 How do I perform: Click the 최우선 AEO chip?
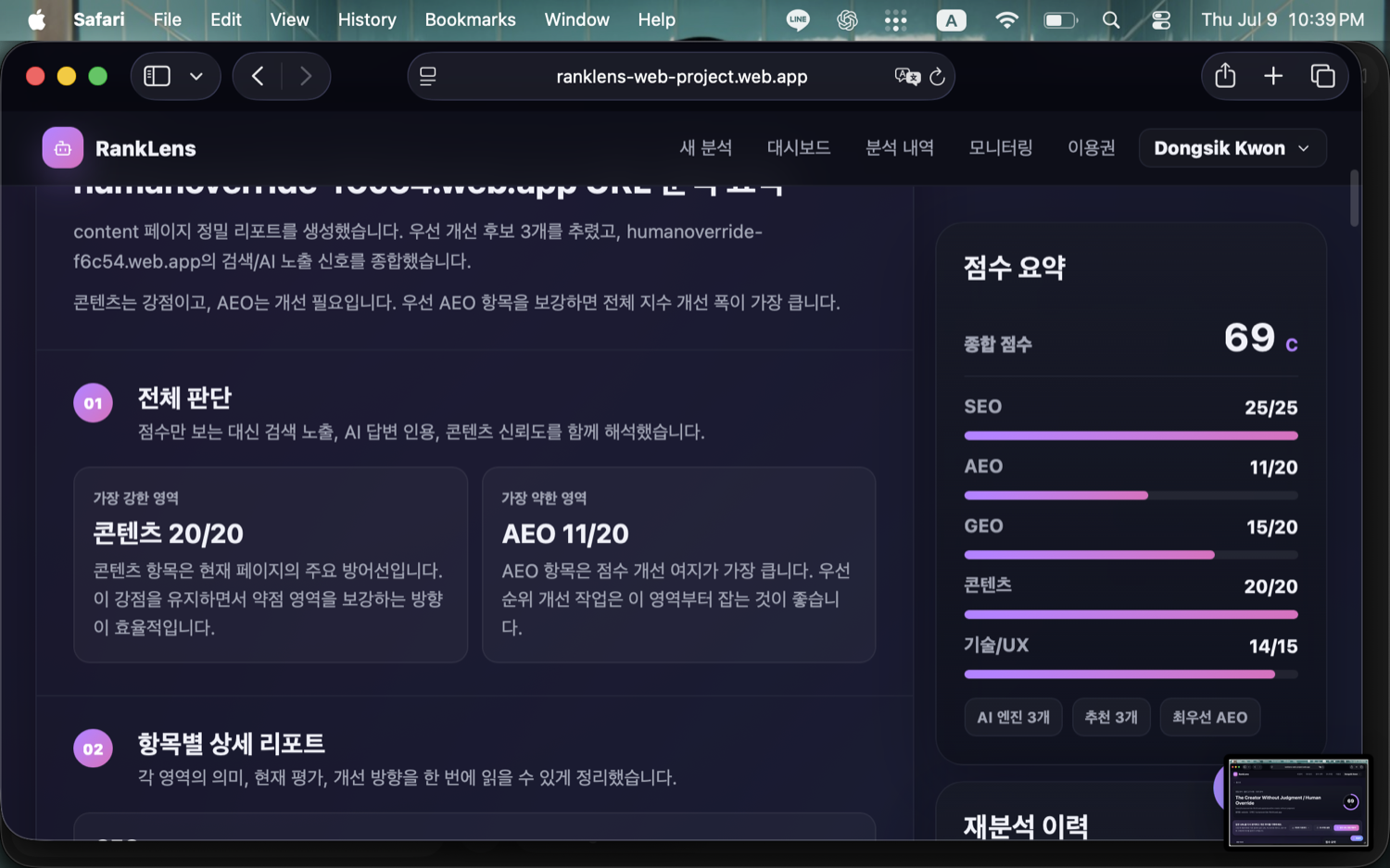click(1210, 717)
